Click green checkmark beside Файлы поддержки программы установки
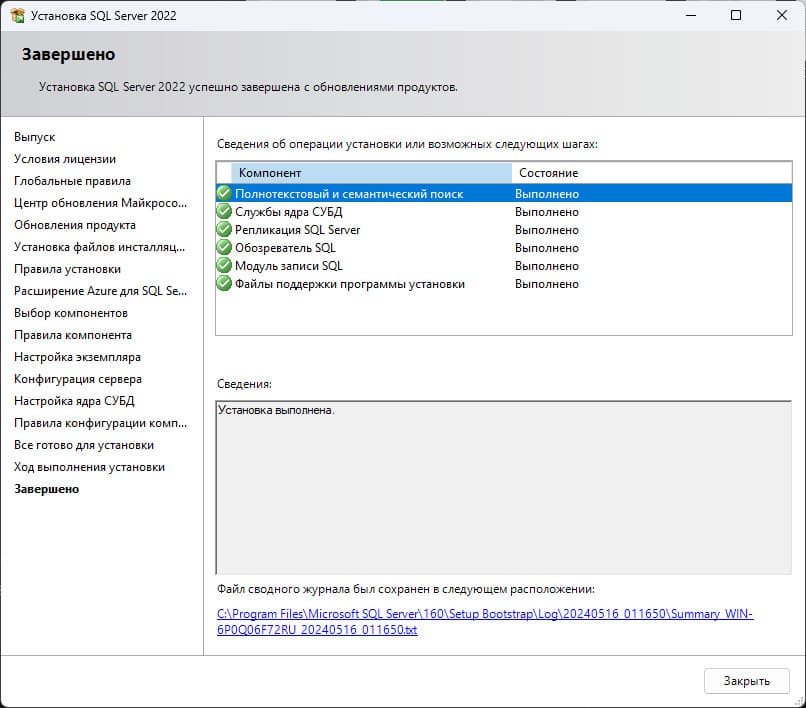The height and width of the screenshot is (708, 806). (x=224, y=283)
